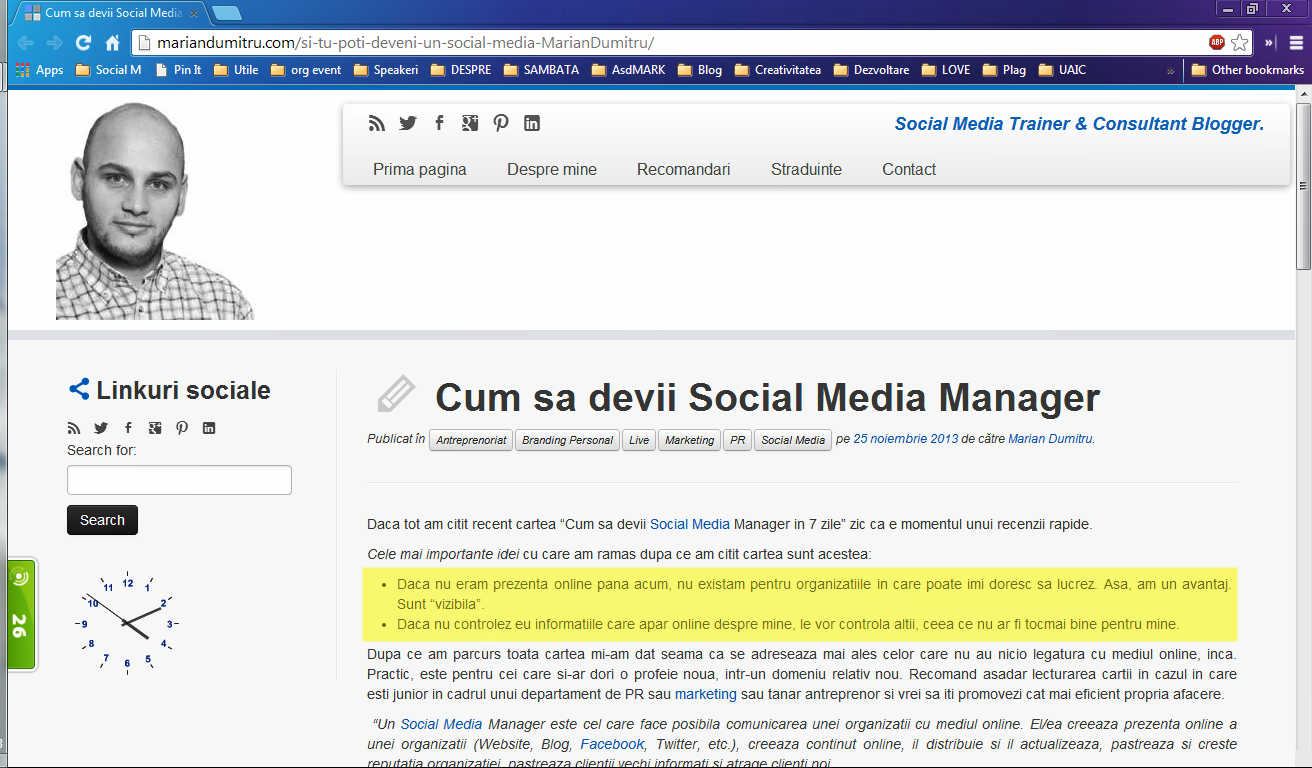Bookmark this page with star icon
Screen dimensions: 1312x768
point(1240,43)
